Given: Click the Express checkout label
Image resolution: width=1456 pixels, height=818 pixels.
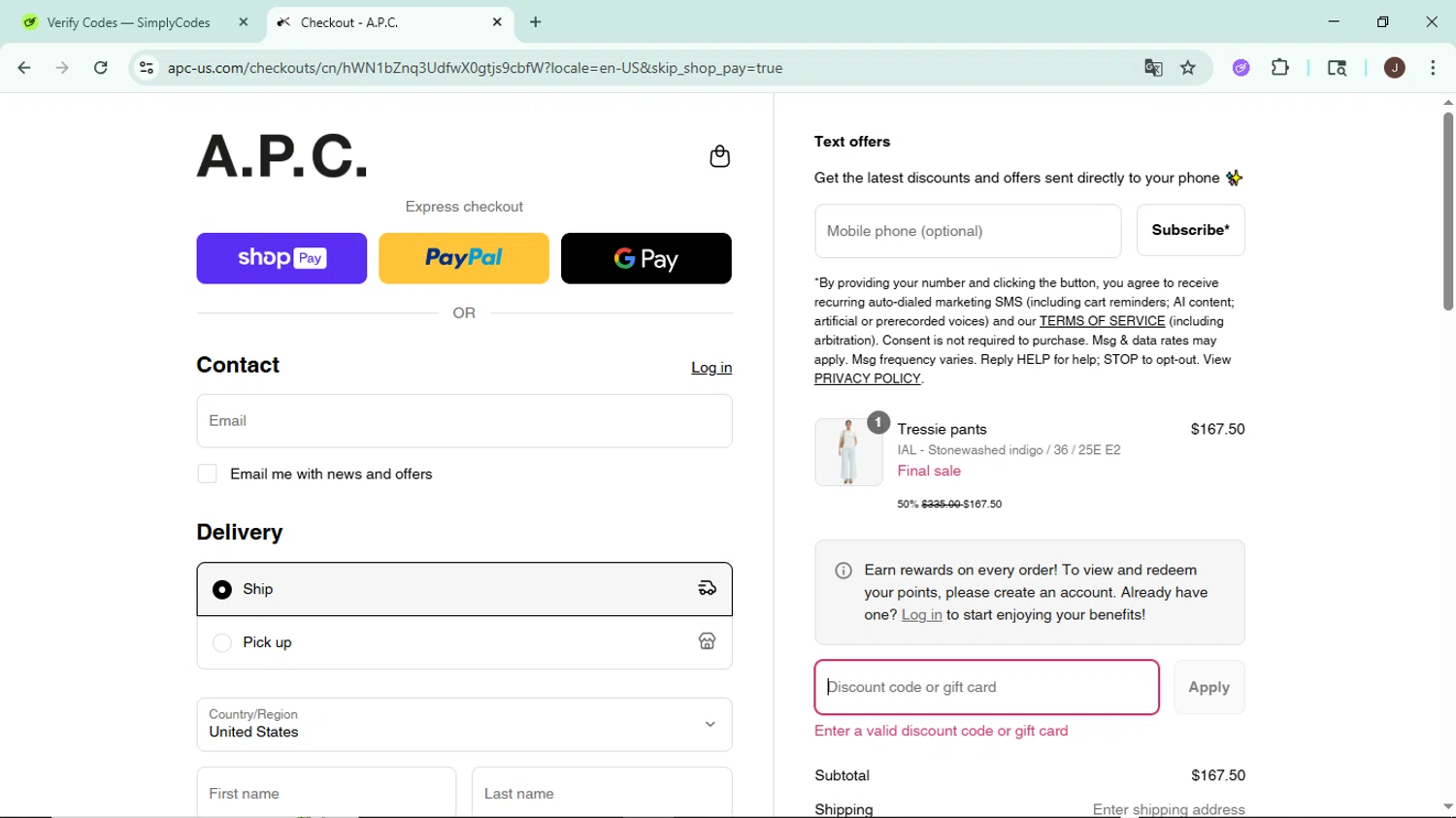Looking at the screenshot, I should pos(464,207).
